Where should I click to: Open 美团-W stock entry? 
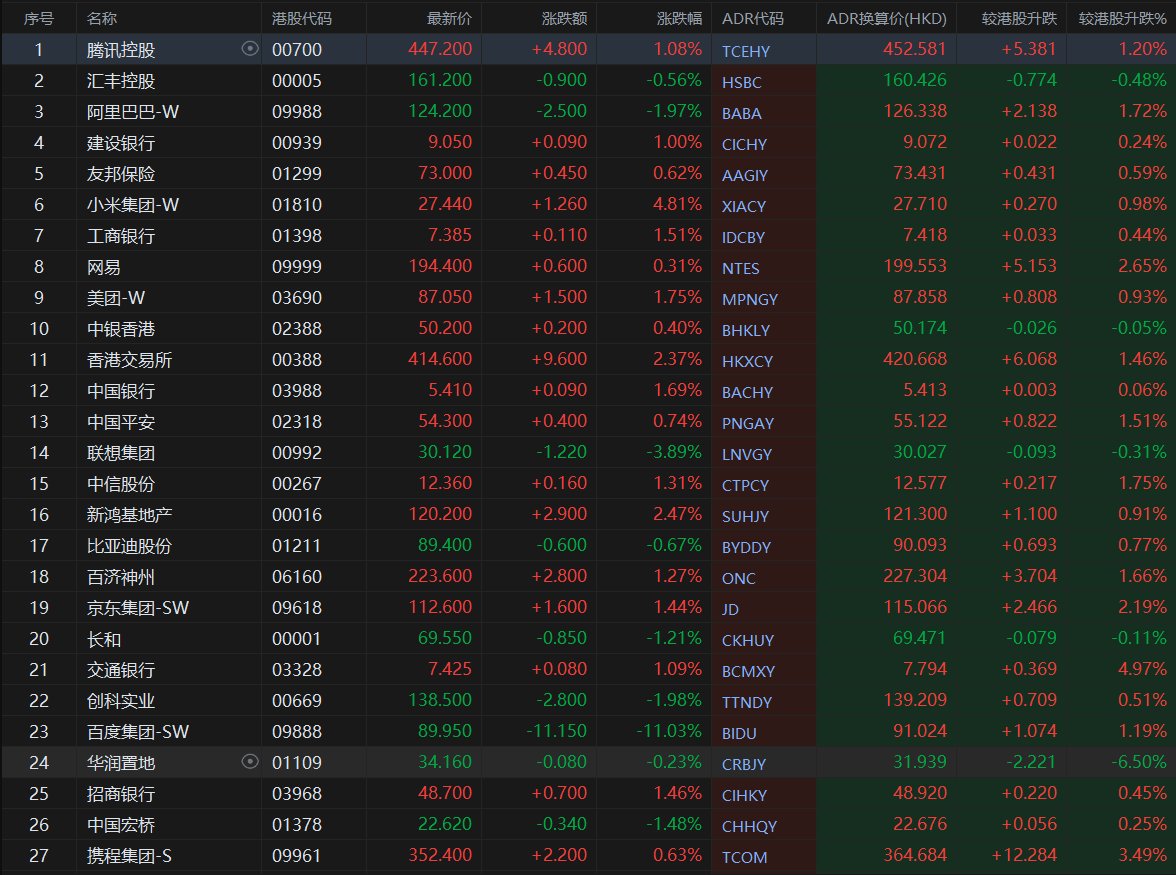[116, 298]
